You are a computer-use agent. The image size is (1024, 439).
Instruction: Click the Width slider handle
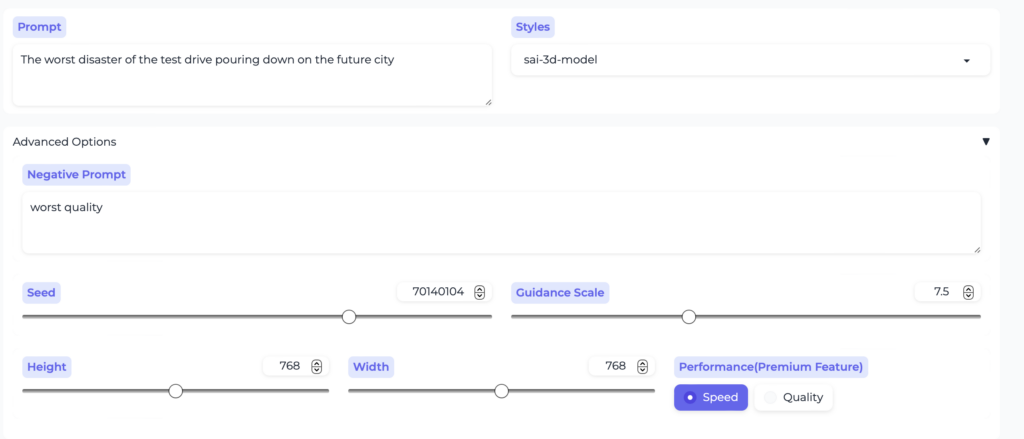click(x=502, y=391)
